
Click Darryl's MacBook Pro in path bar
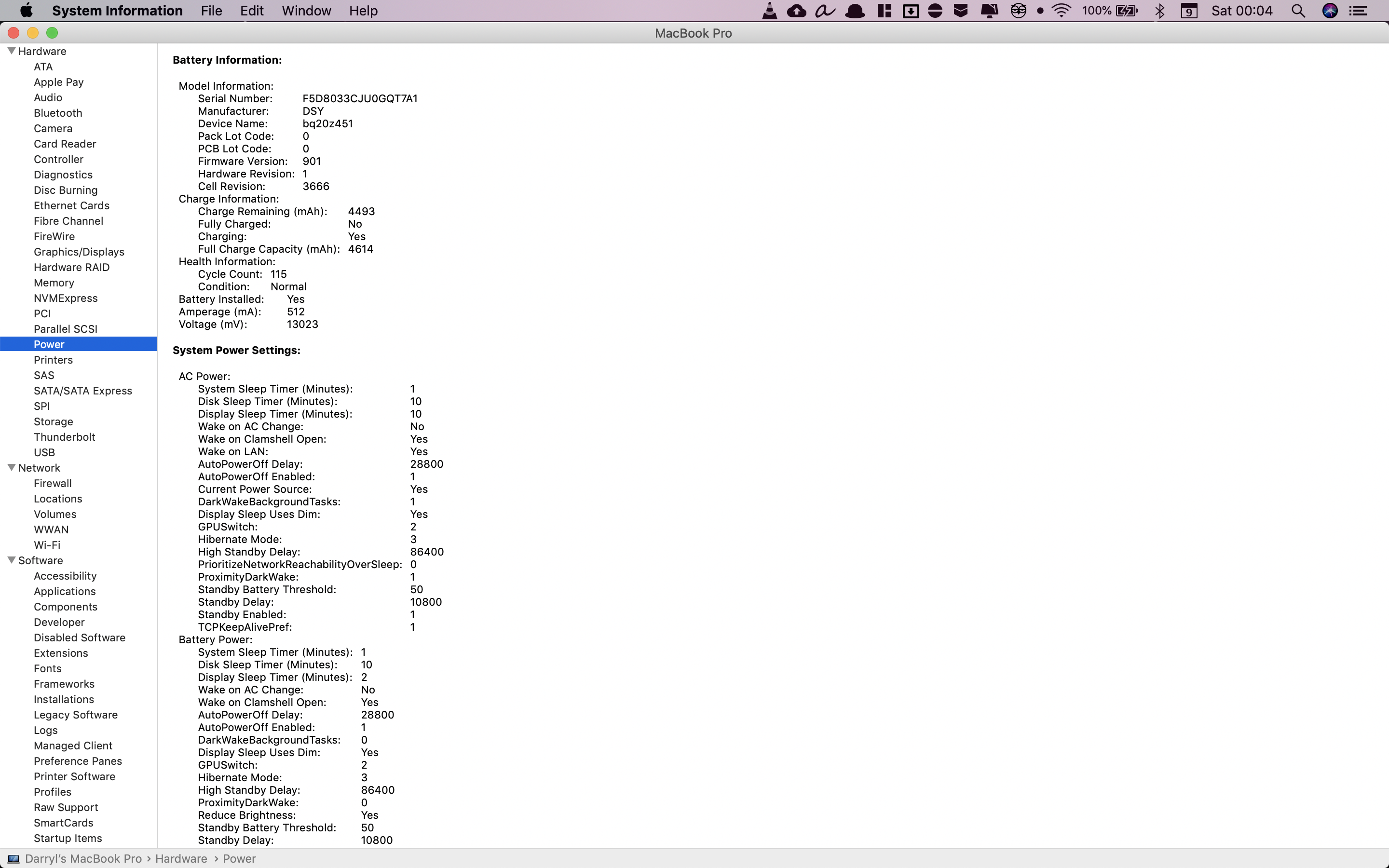82,858
